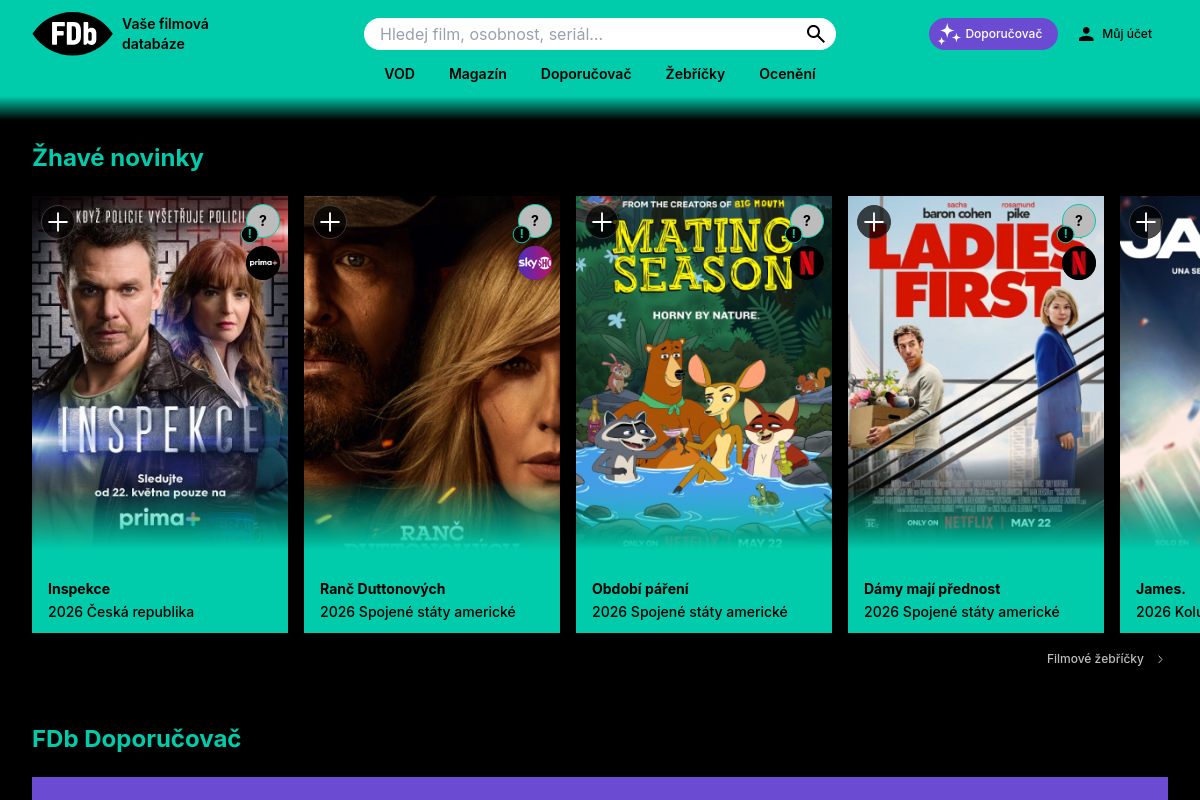Click the Žhavé novinky heading
This screenshot has width=1200, height=800.
click(x=118, y=157)
